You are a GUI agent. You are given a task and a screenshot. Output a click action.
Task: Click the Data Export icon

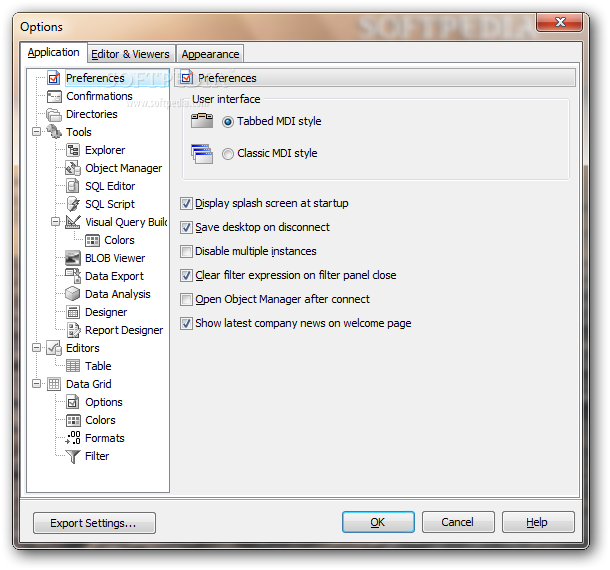click(73, 276)
